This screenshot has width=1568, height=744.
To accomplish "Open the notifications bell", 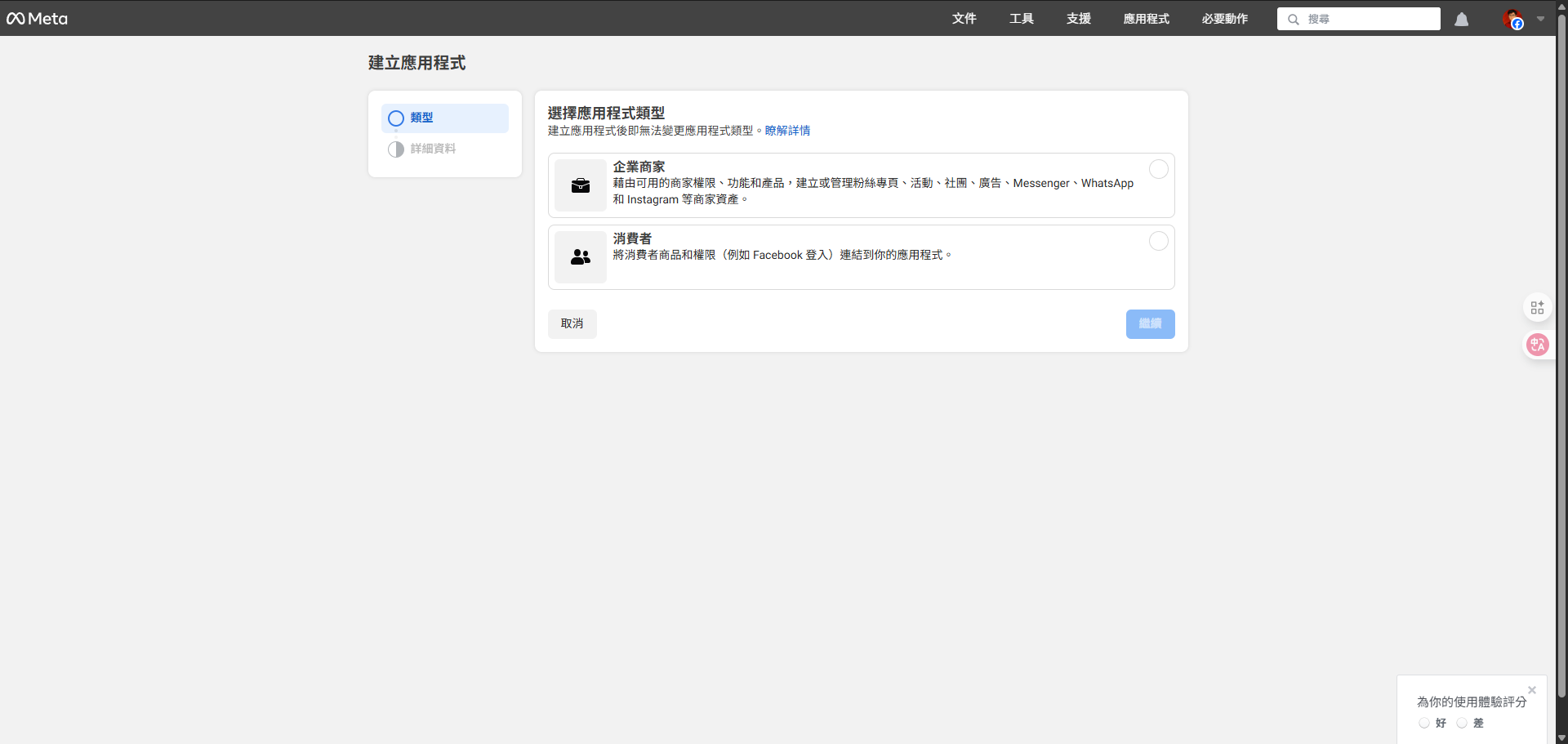I will pyautogui.click(x=1461, y=19).
